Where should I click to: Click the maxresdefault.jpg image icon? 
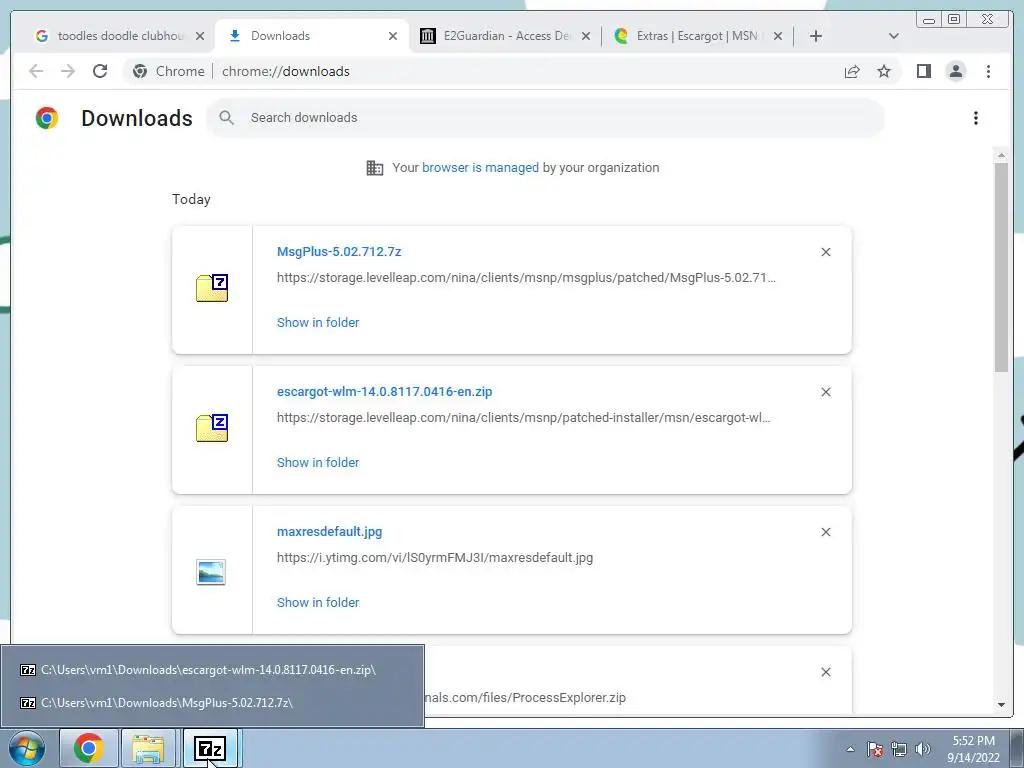pos(211,572)
